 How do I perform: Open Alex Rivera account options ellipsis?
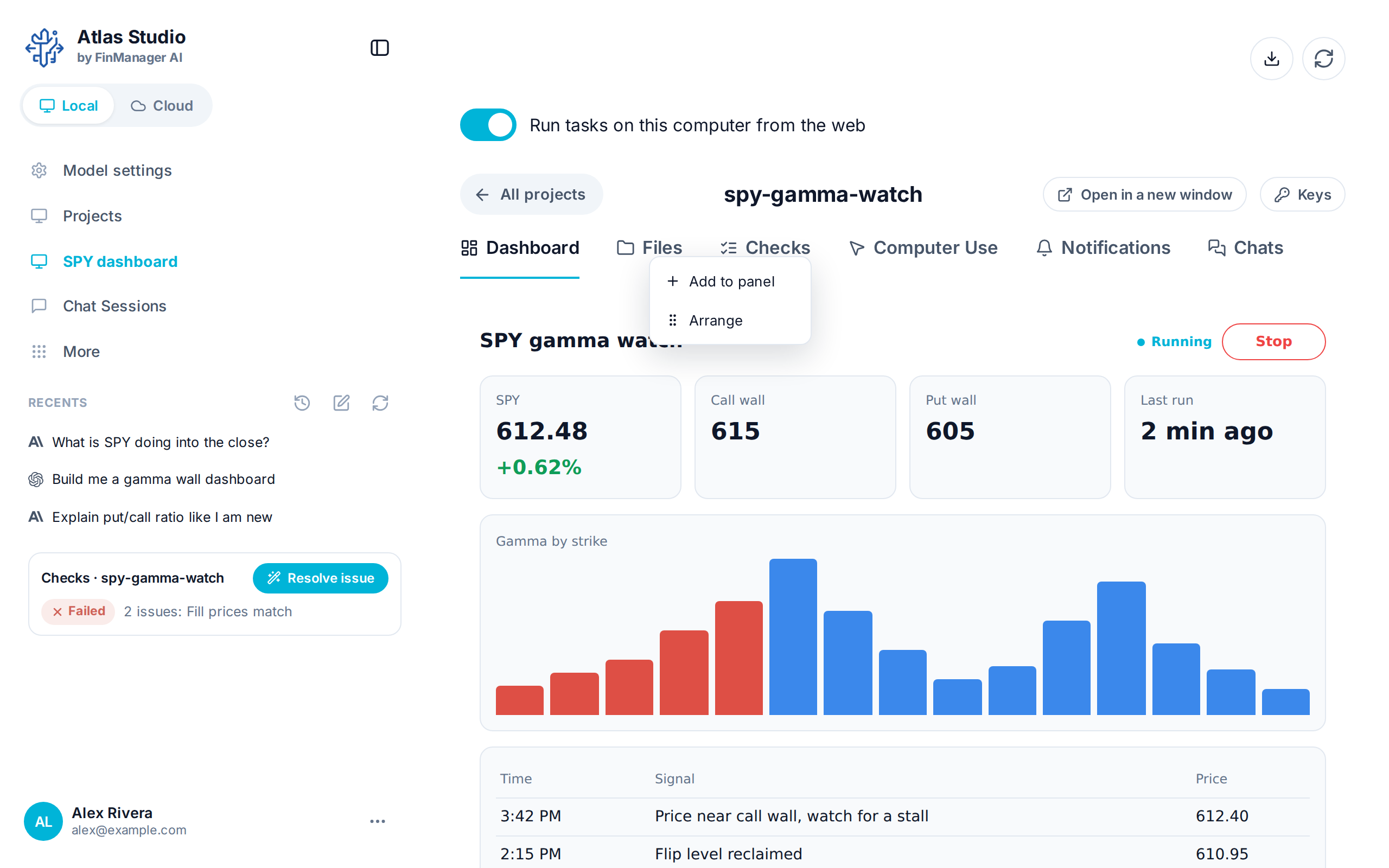pos(378,821)
